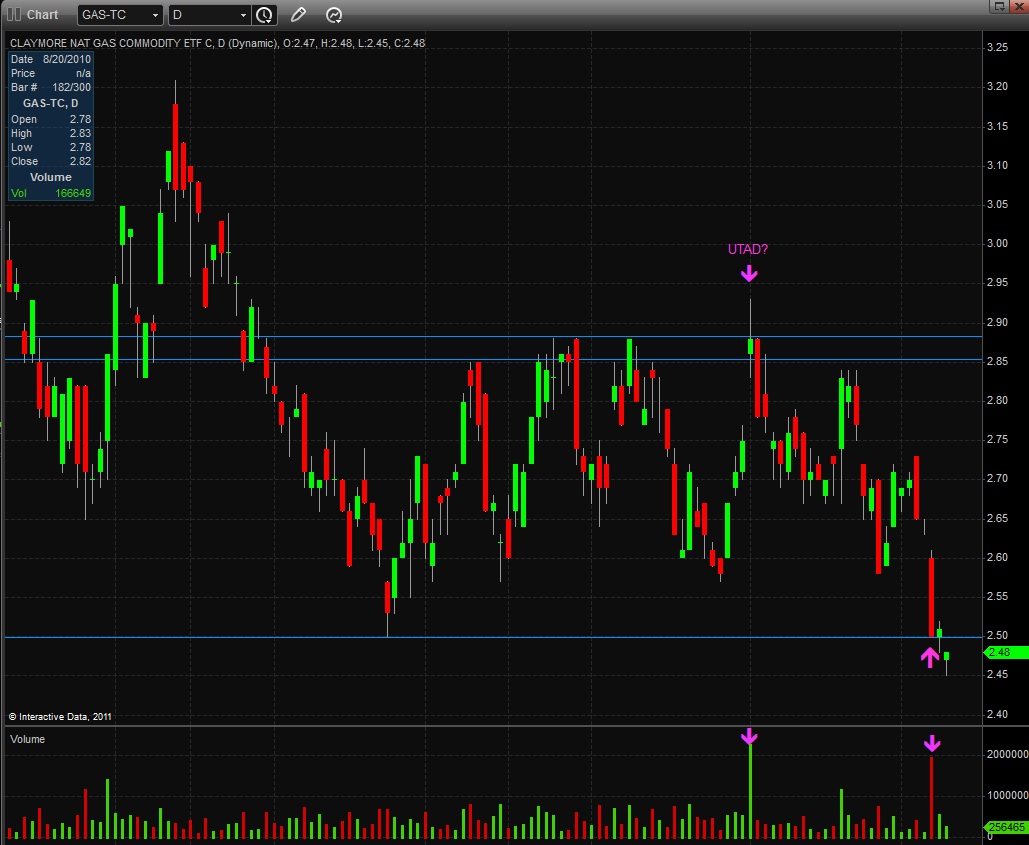Open the chart indicators icon menu
This screenshot has height=845, width=1029.
(x=333, y=14)
